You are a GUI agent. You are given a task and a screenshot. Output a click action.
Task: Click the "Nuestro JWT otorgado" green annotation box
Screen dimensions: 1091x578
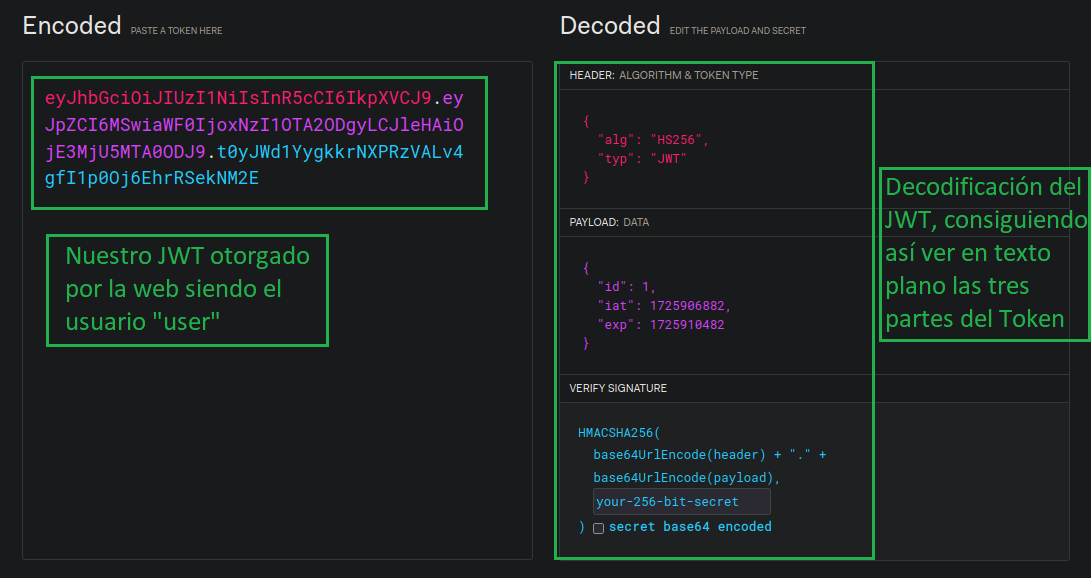[187, 290]
